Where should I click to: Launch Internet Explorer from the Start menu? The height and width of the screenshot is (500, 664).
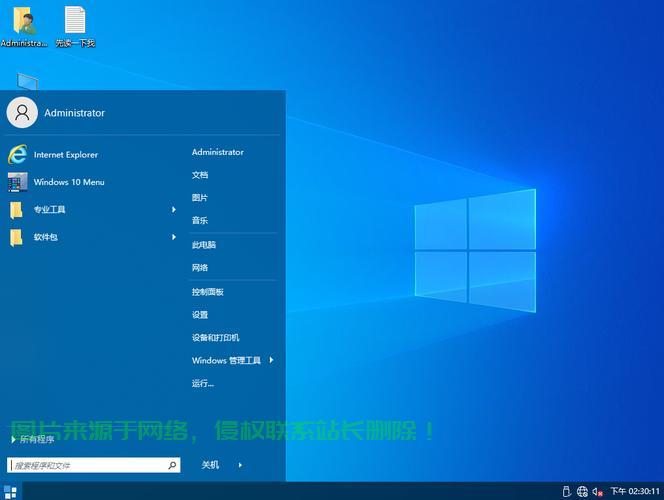pyautogui.click(x=53, y=155)
